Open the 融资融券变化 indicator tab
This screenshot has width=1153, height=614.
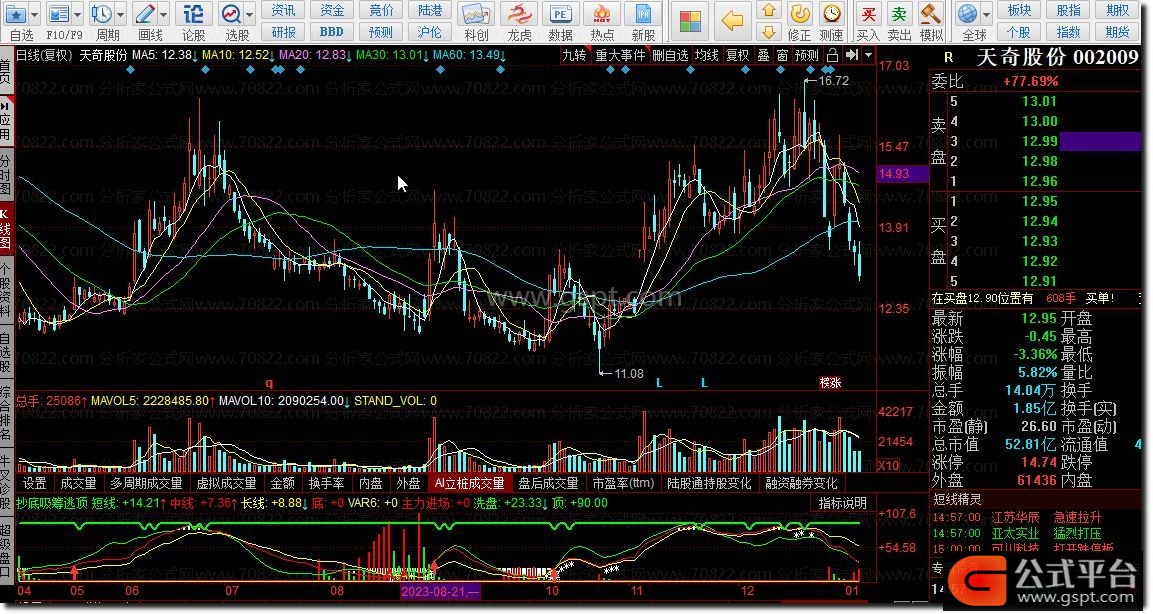[802, 483]
